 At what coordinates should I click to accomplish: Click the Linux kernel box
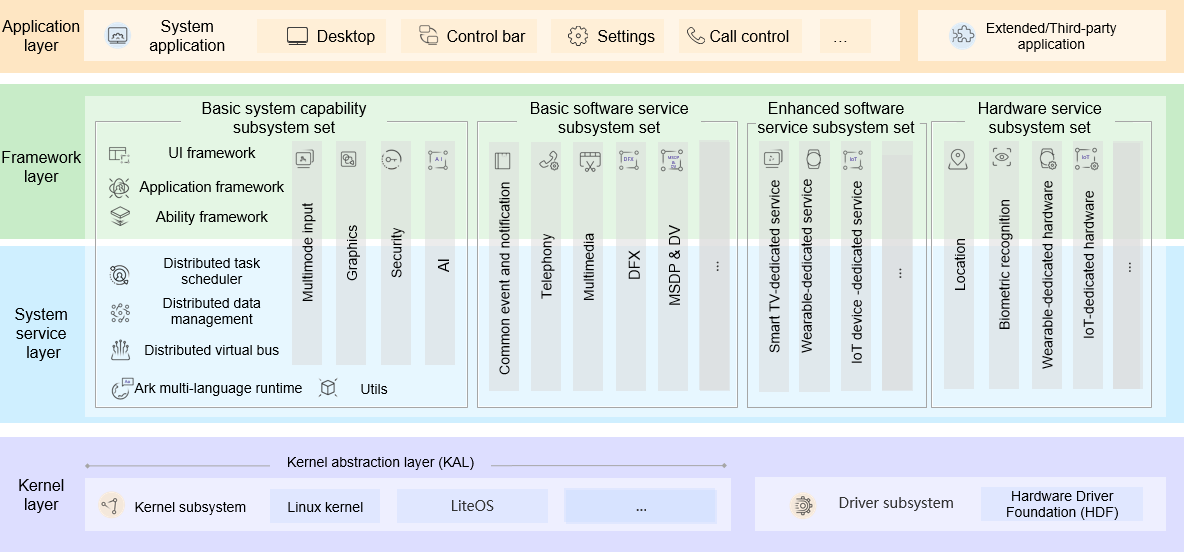pos(325,506)
